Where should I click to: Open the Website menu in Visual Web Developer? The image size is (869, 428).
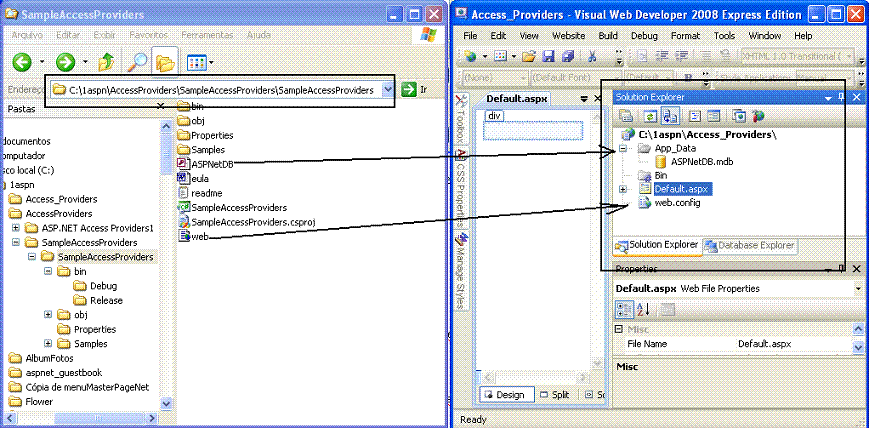(569, 35)
